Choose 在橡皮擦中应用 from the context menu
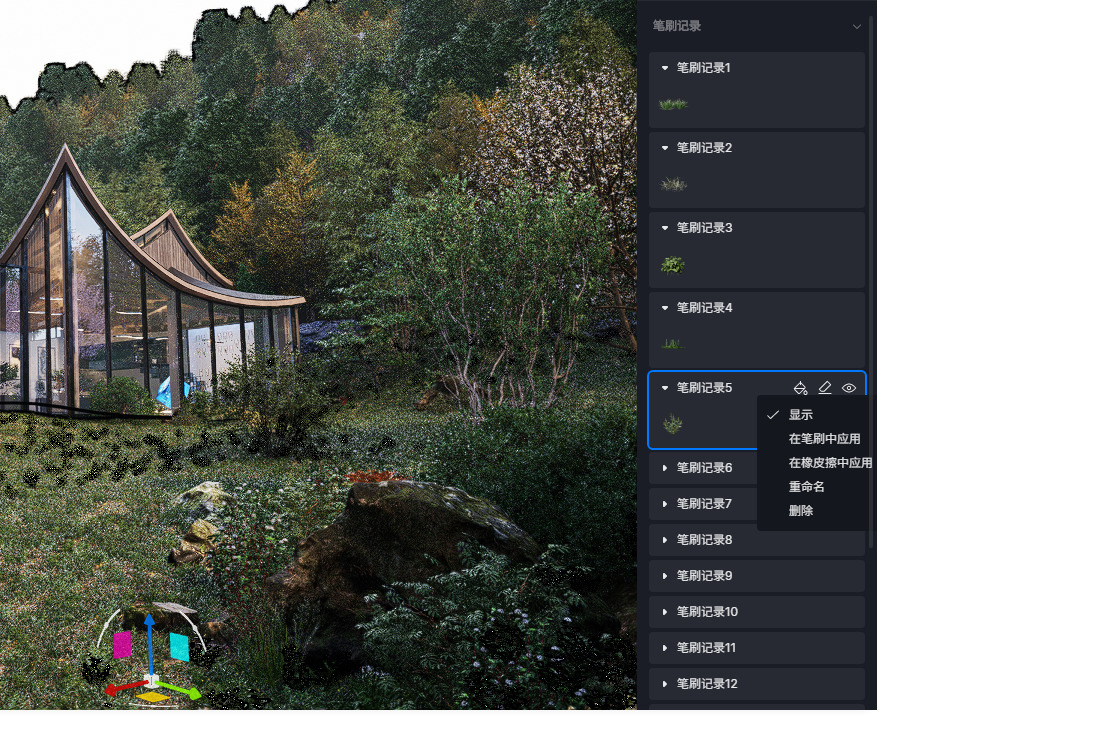The height and width of the screenshot is (733, 1100). tap(829, 463)
